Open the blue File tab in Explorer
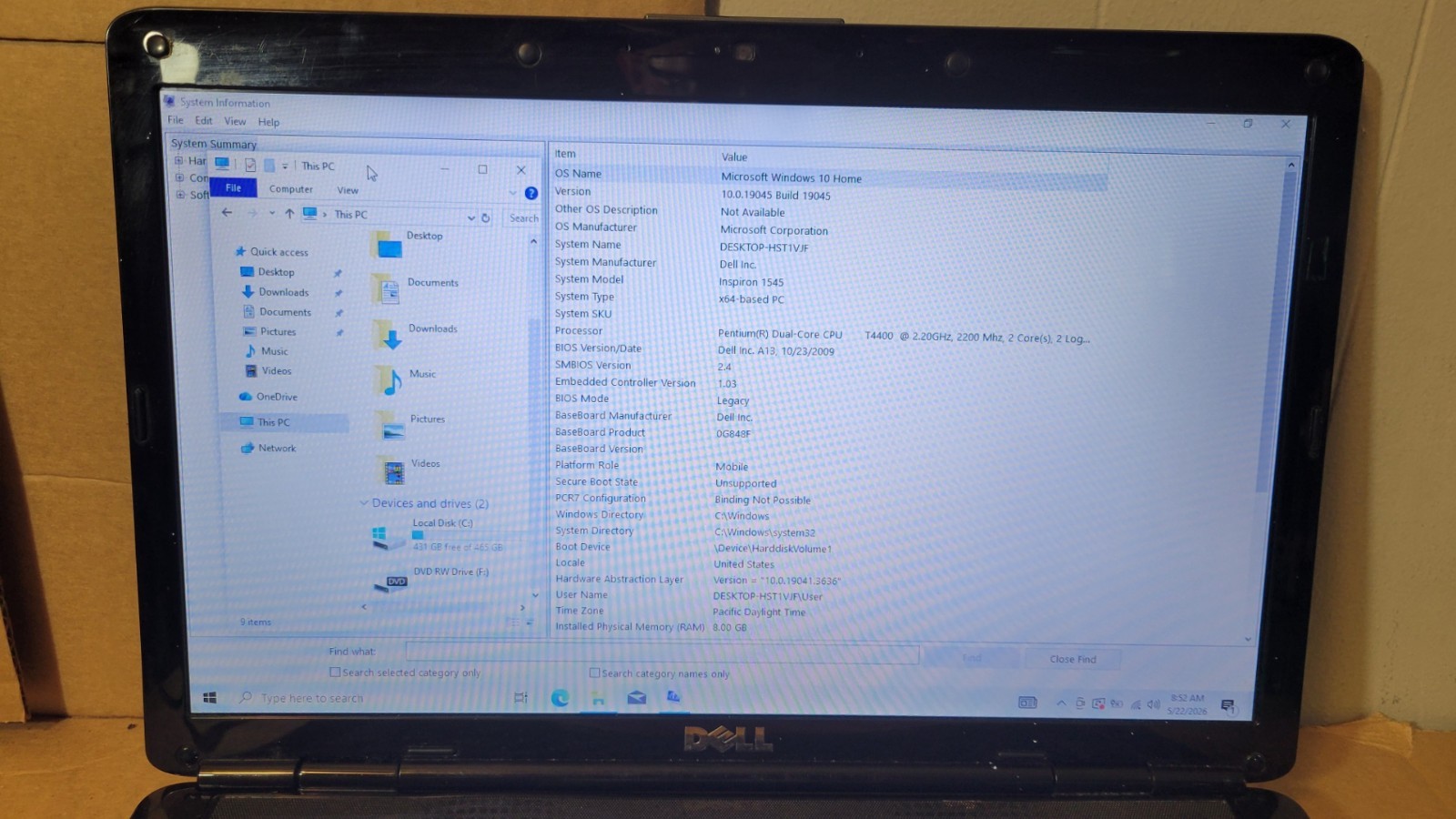This screenshot has height=819, width=1456. (234, 187)
